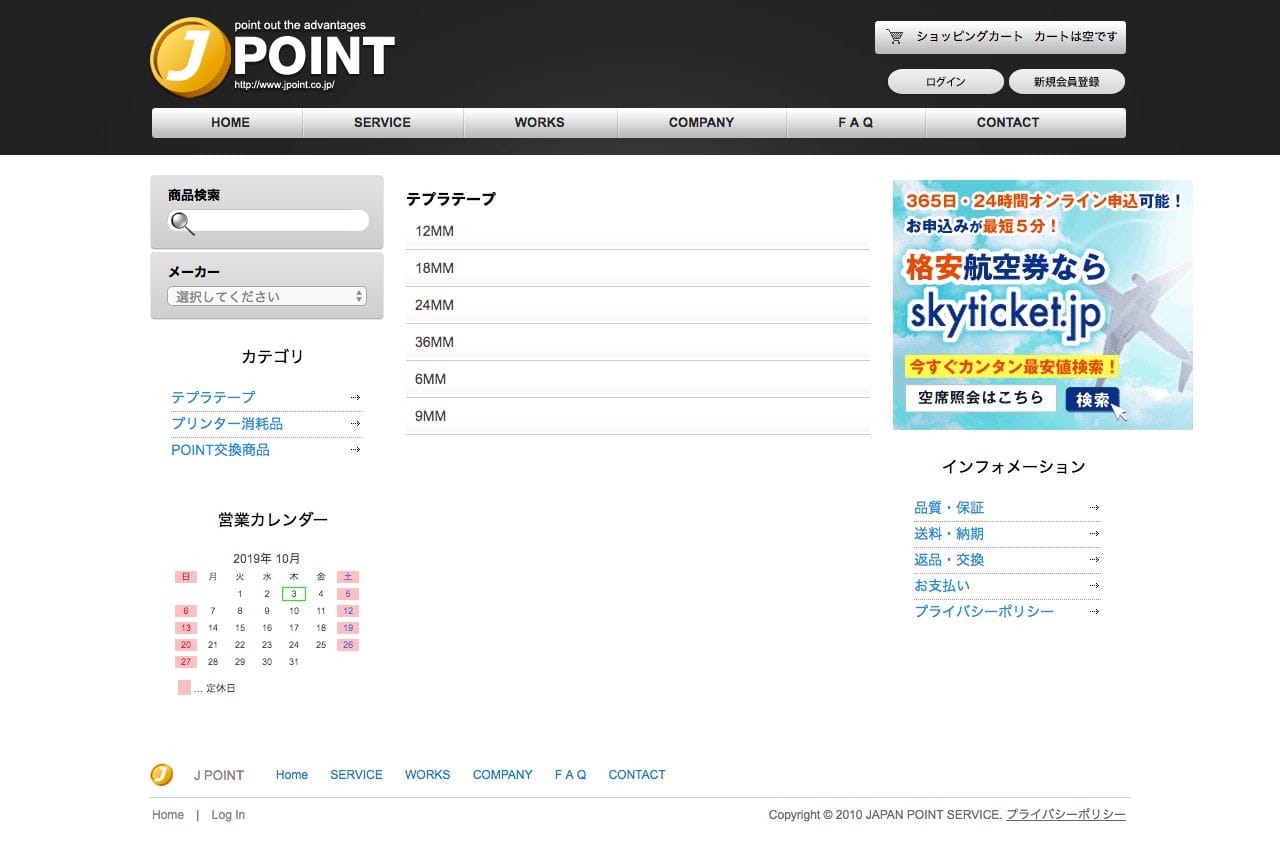Click the small J POINT logo in footer
The width and height of the screenshot is (1280, 858).
pos(161,774)
